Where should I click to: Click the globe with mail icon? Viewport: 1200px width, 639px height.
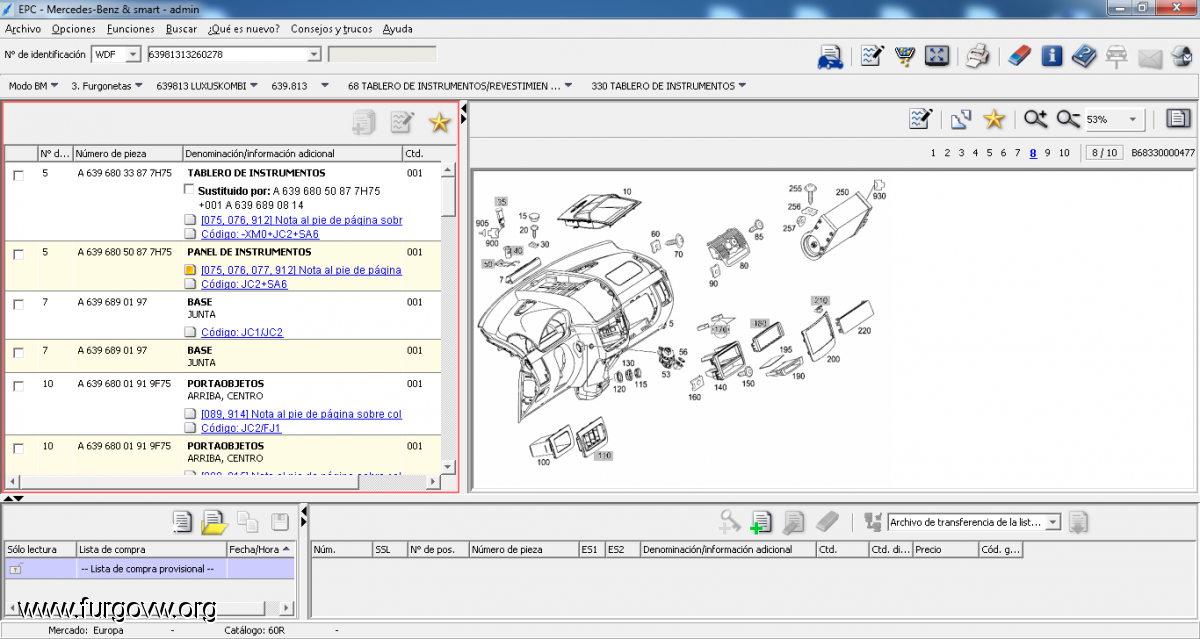[x=1180, y=56]
